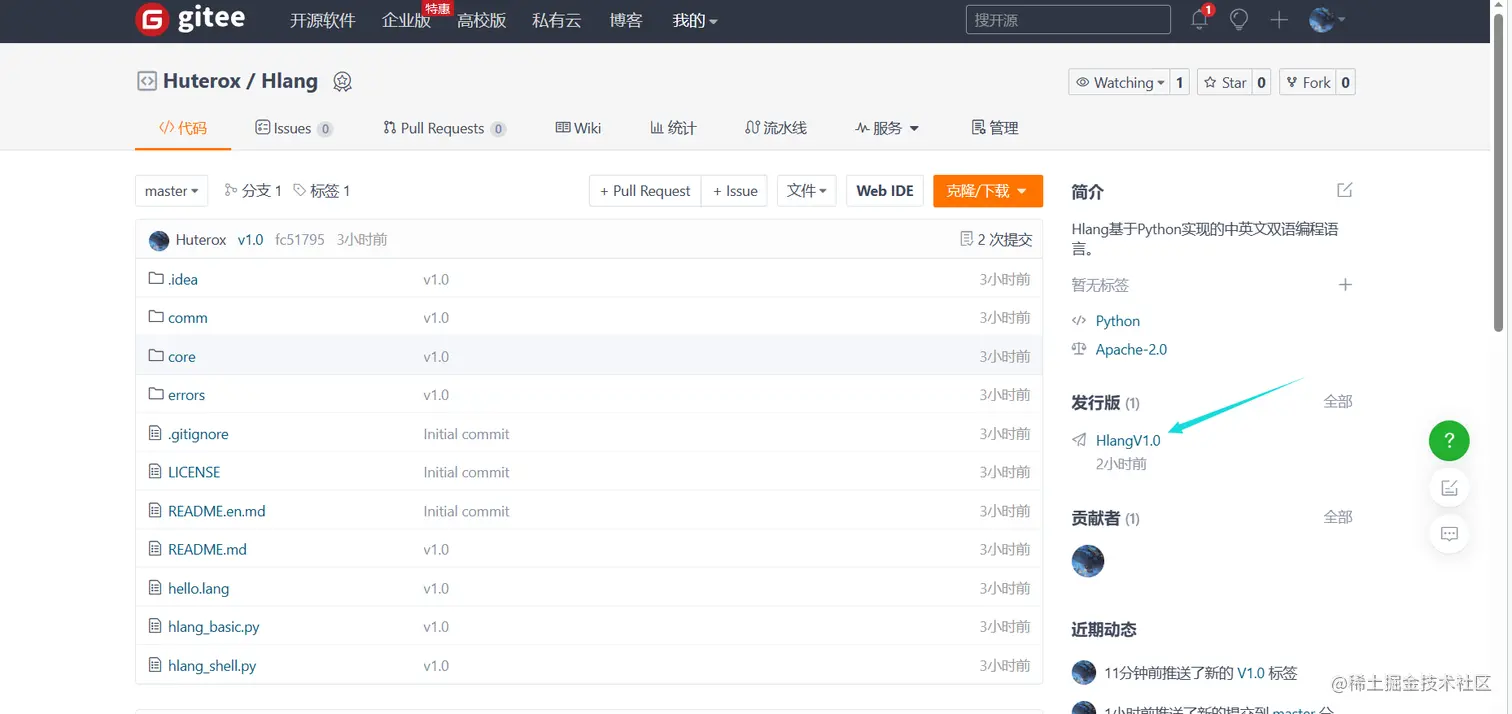Click 标签 1 to view tags
1512x714 pixels.
click(x=321, y=190)
